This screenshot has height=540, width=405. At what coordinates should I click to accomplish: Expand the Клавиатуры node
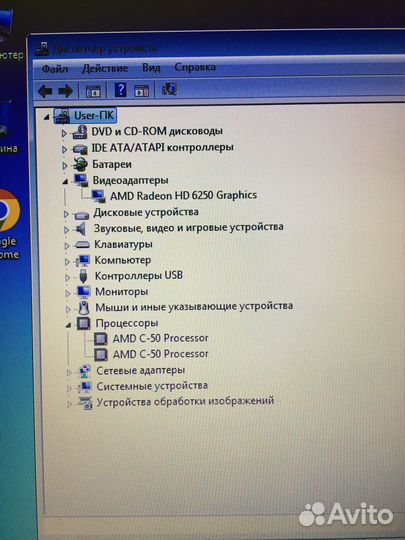coord(66,246)
